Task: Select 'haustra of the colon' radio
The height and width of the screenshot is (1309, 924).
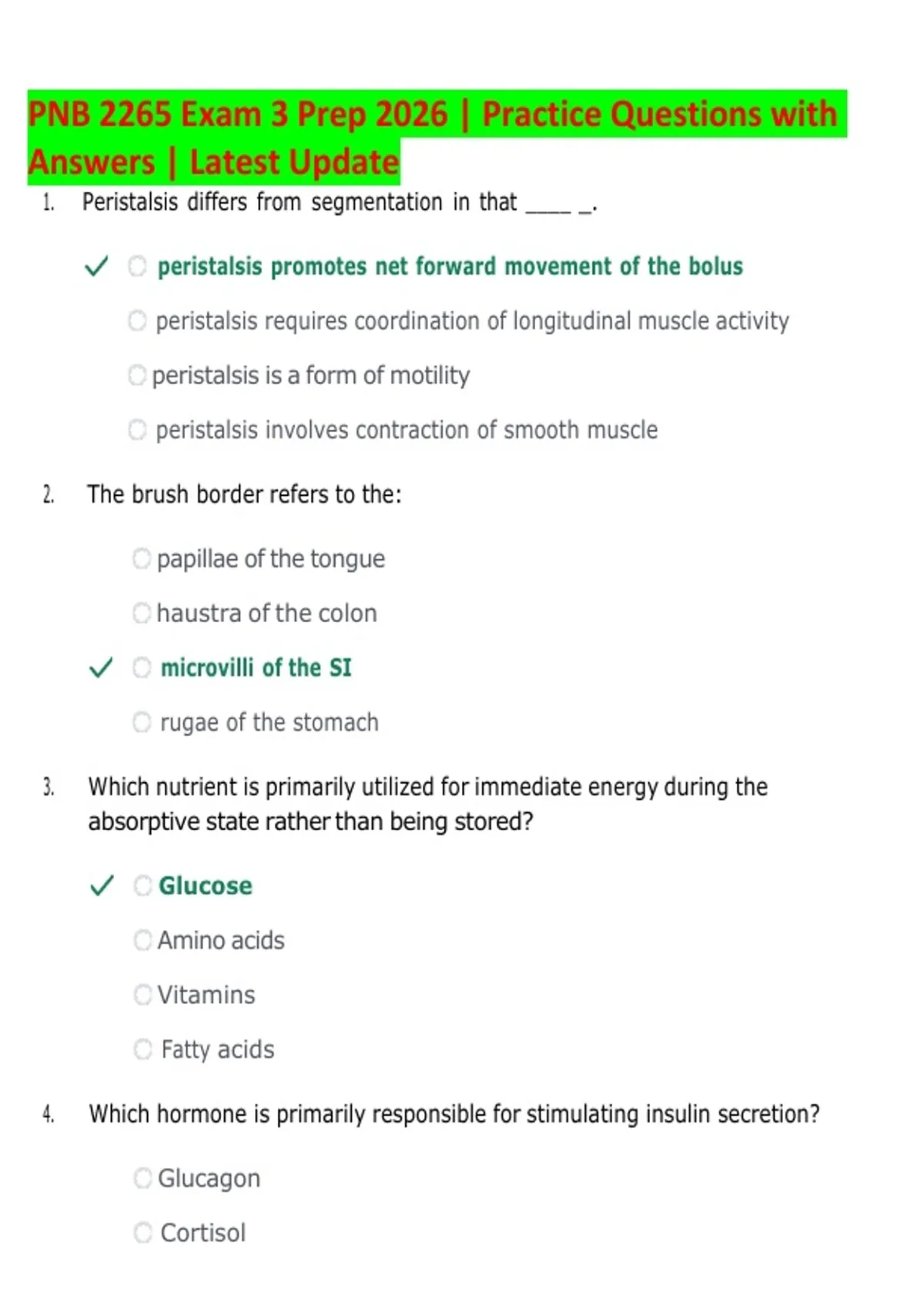Action: tap(142, 613)
